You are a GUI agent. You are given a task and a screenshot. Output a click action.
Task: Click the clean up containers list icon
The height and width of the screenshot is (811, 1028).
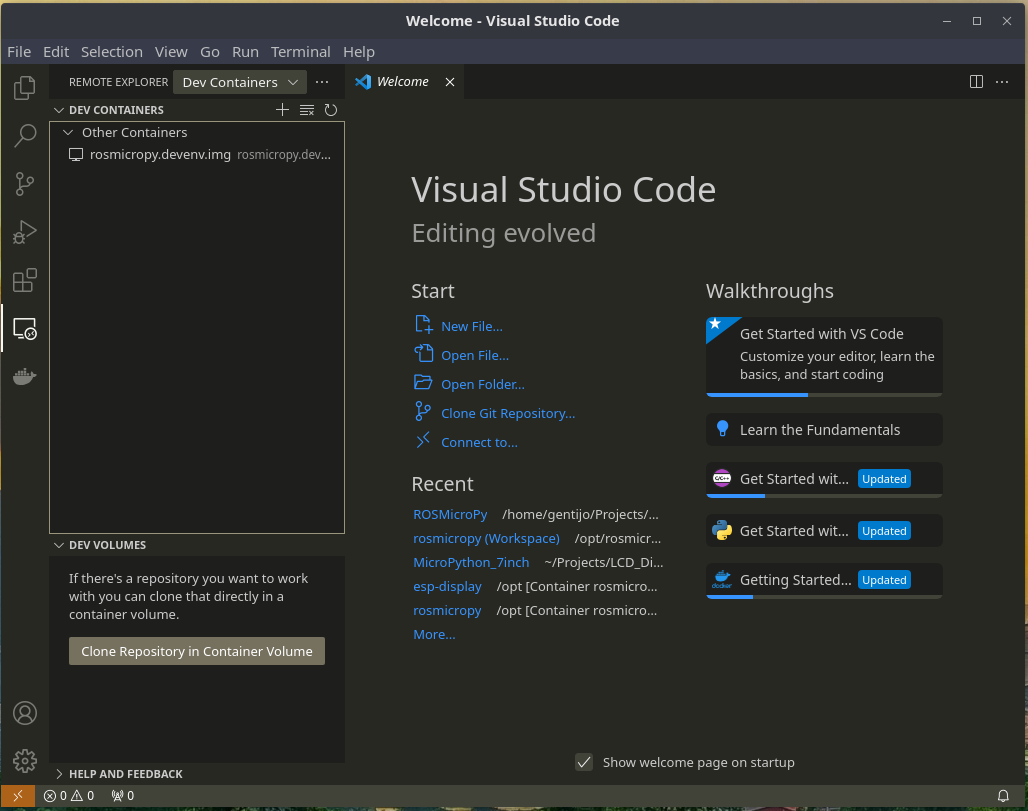(306, 109)
